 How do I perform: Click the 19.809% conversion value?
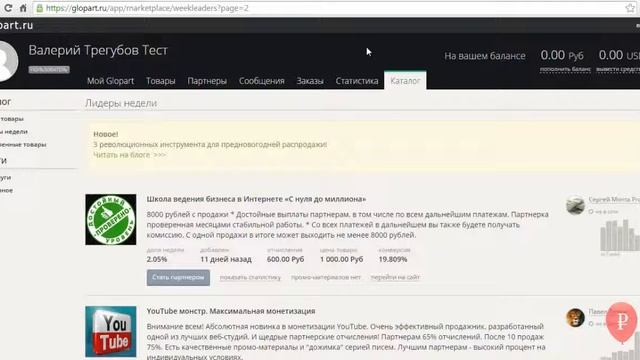point(393,259)
